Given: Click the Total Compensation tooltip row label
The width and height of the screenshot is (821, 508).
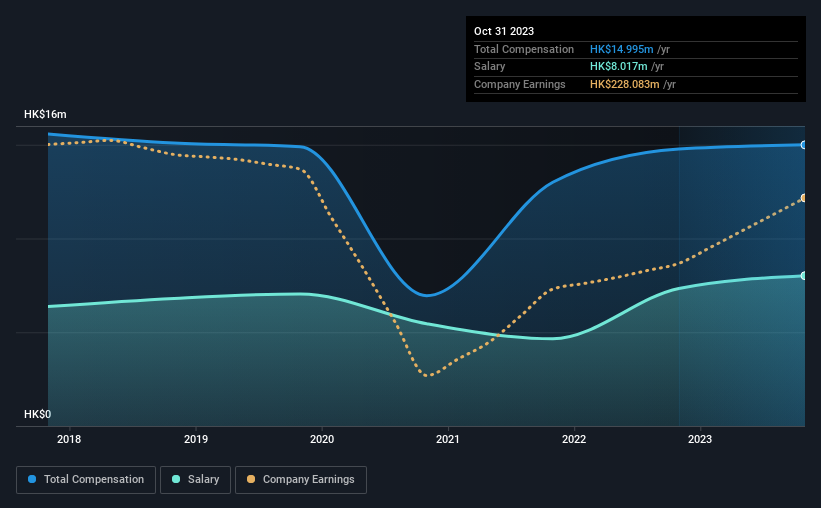Looking at the screenshot, I should (x=524, y=49).
